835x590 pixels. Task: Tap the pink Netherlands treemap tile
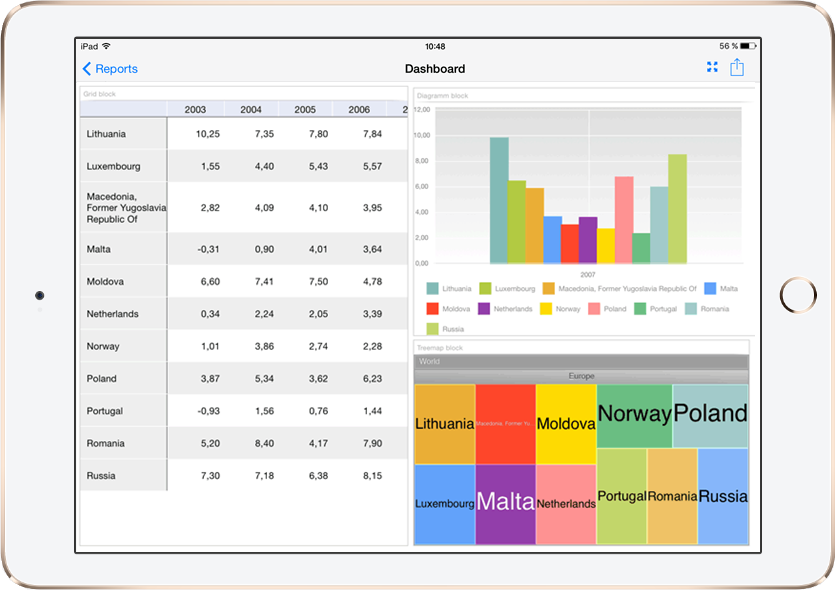coord(566,504)
